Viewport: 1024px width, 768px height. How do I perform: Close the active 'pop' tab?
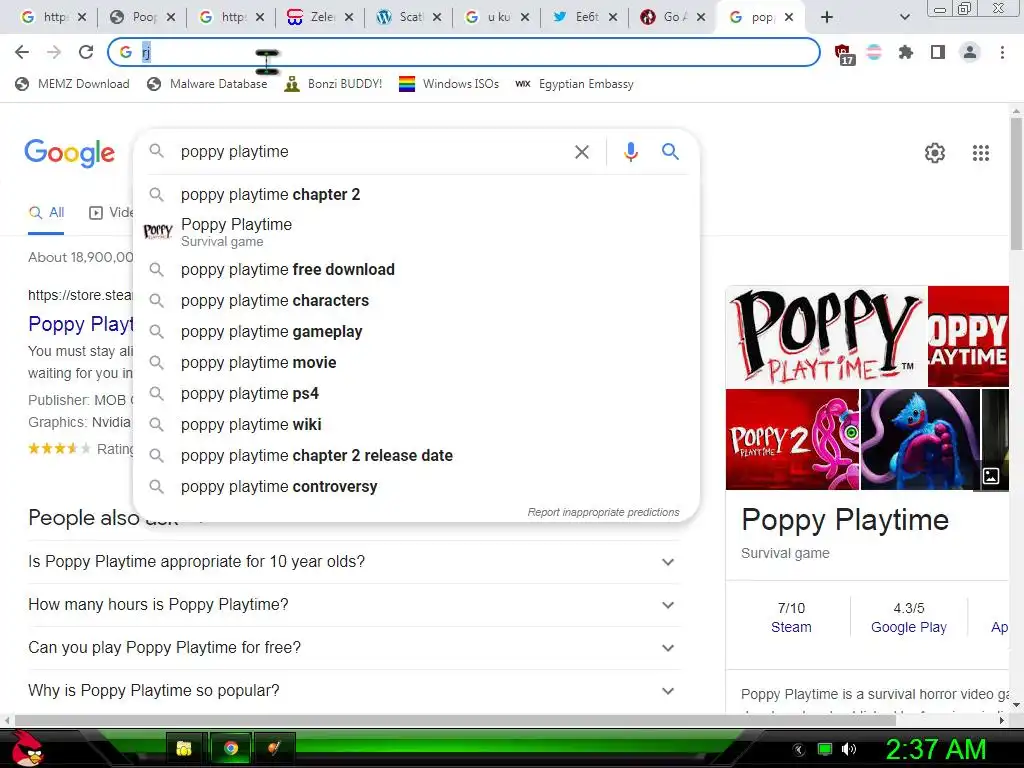point(789,18)
